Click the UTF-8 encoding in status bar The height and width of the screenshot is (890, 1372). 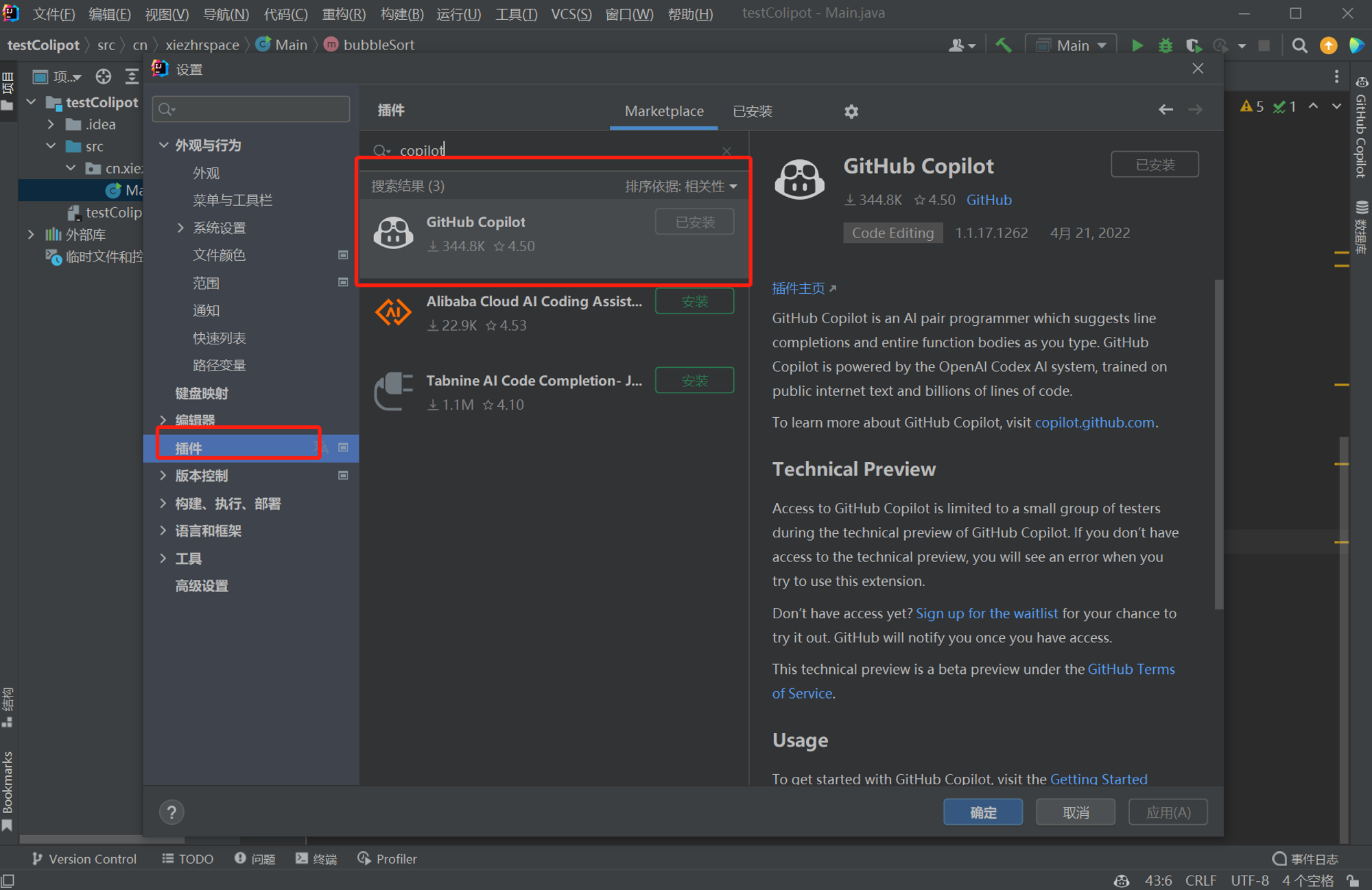(x=1249, y=880)
